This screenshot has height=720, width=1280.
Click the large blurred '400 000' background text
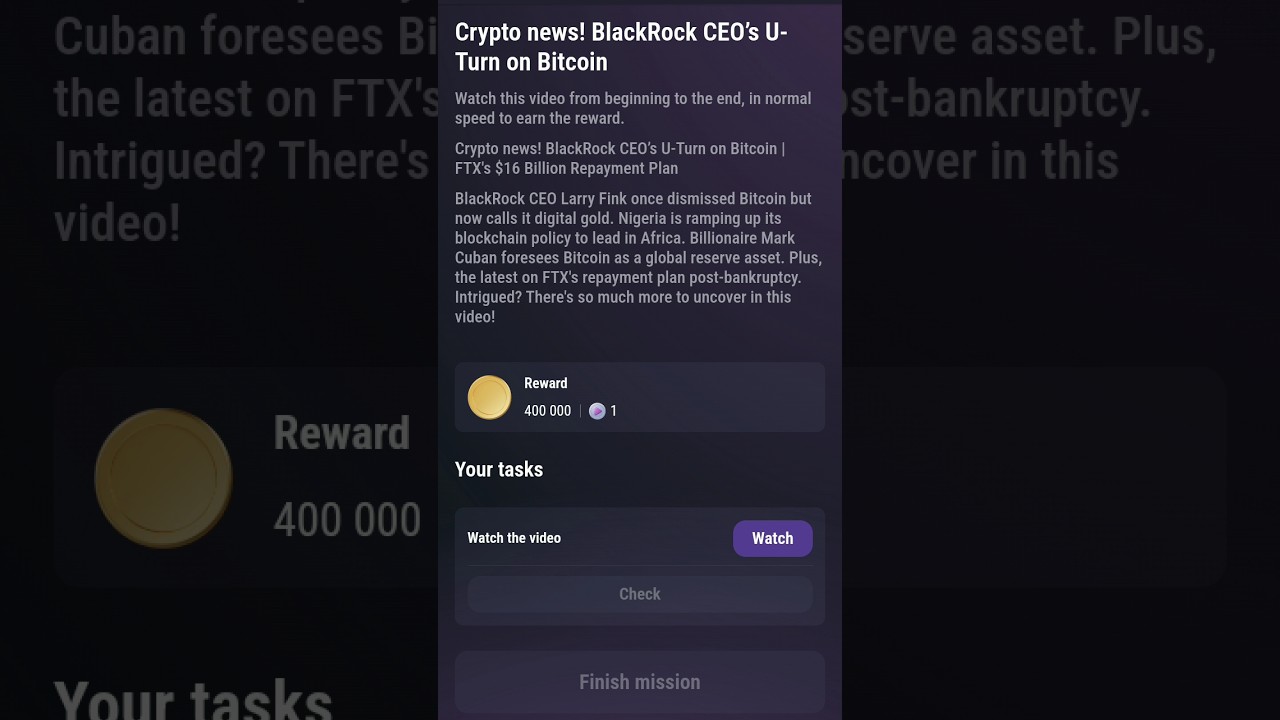[347, 520]
